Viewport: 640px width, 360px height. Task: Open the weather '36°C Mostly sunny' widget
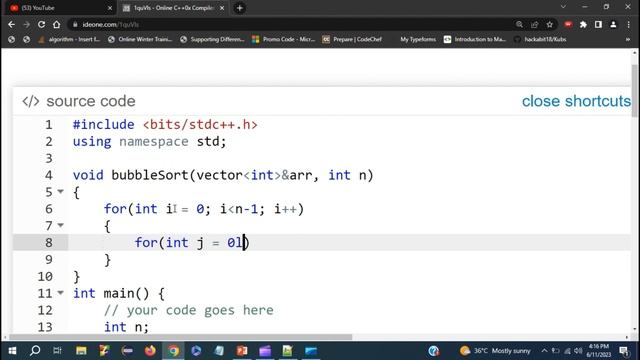[495, 351]
